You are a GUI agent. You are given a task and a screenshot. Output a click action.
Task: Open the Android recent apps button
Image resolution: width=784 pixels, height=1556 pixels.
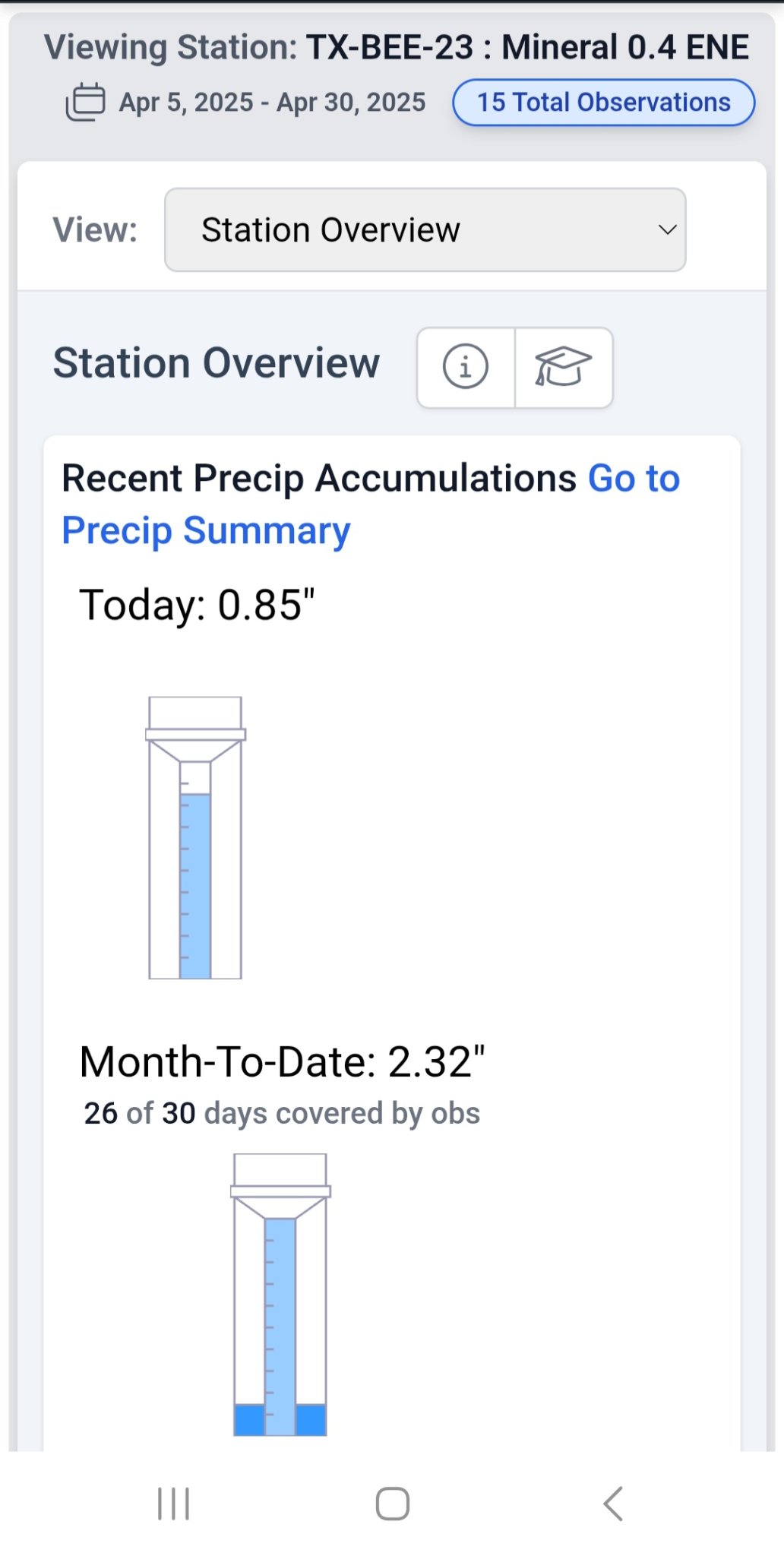(173, 1504)
